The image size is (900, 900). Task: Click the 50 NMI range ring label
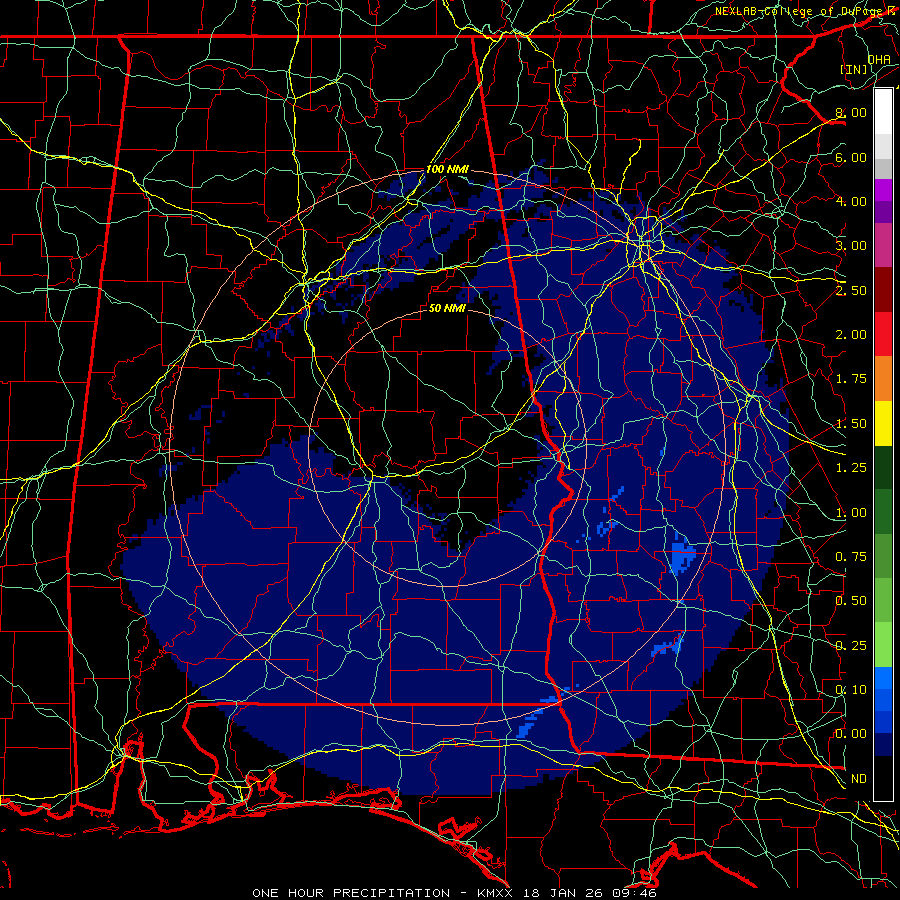(x=447, y=309)
